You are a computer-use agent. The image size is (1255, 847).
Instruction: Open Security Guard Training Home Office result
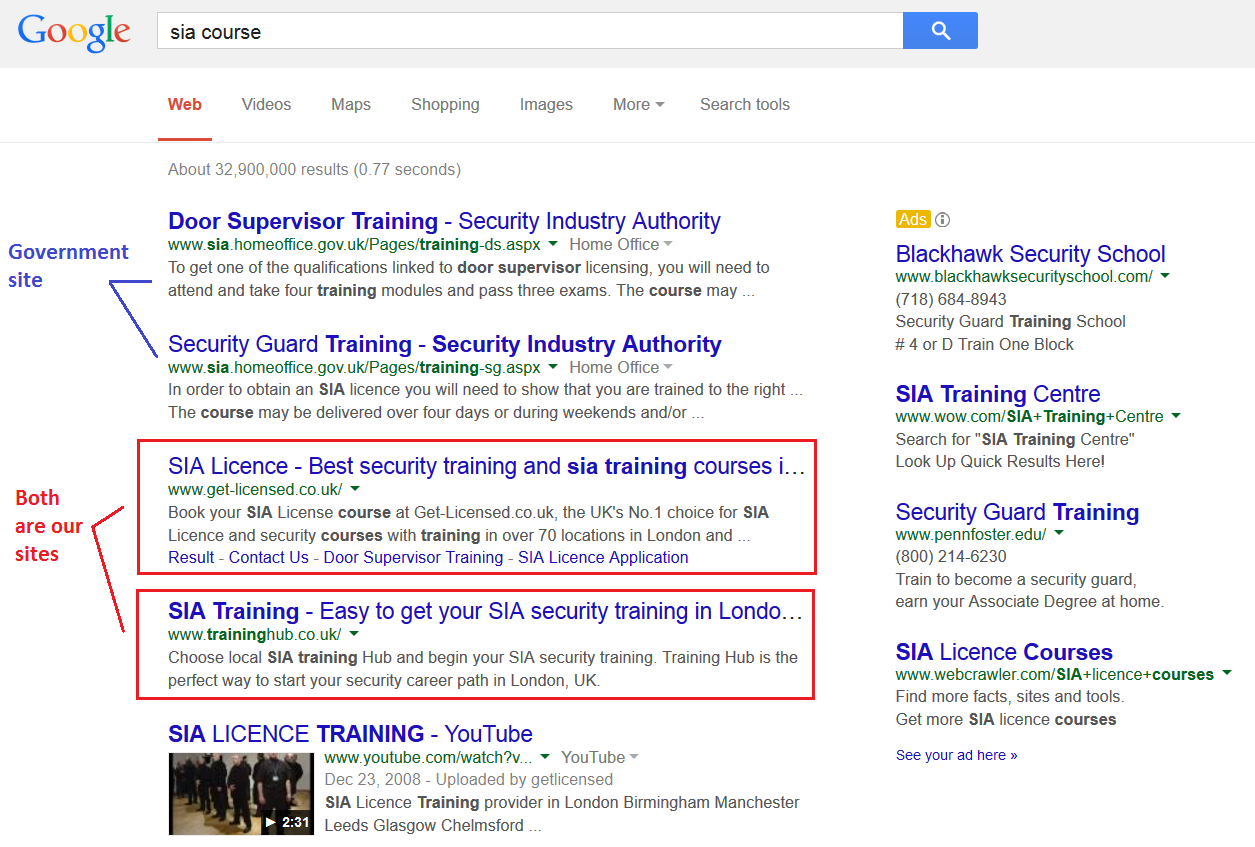444,344
